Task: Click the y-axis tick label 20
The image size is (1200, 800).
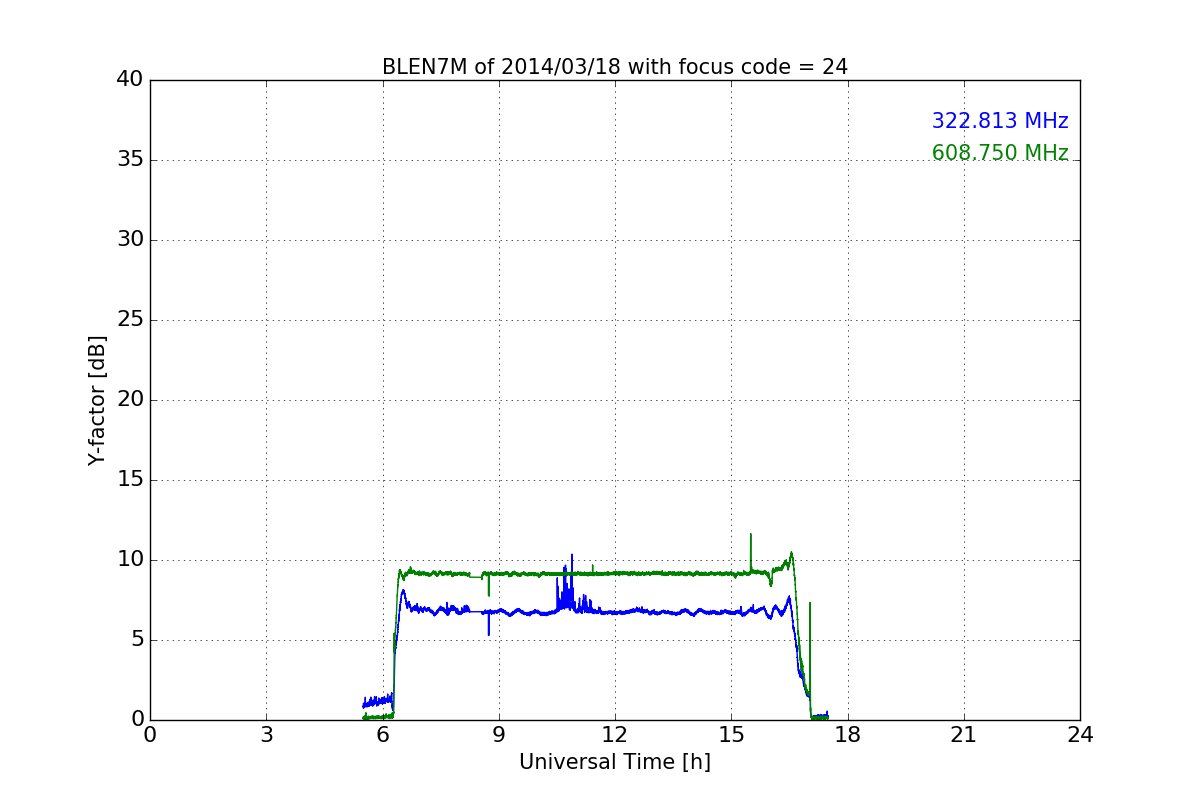Action: click(130, 400)
